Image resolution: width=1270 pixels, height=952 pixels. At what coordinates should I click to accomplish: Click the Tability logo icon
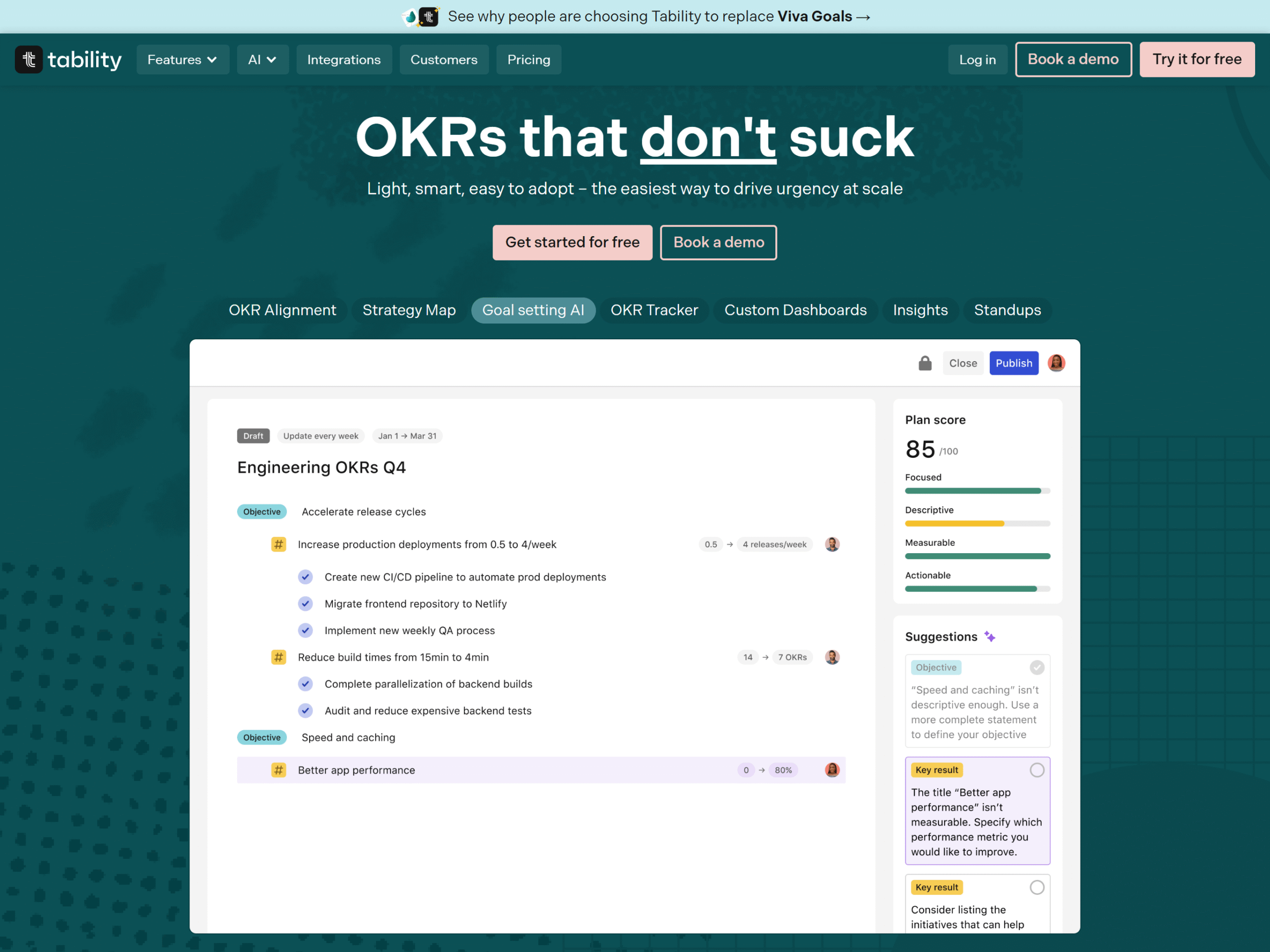(x=29, y=60)
